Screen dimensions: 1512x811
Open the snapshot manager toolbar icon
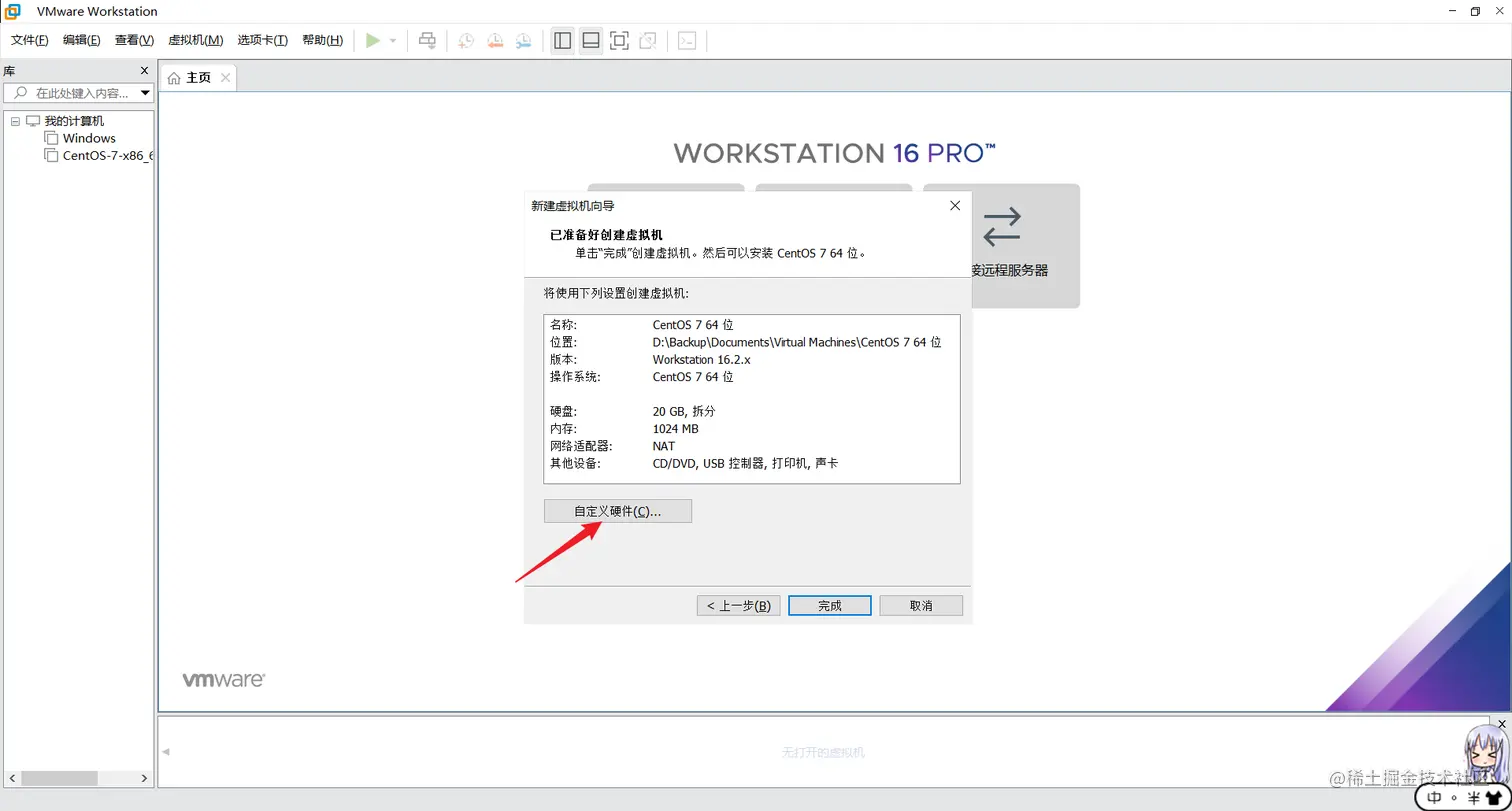[524, 40]
